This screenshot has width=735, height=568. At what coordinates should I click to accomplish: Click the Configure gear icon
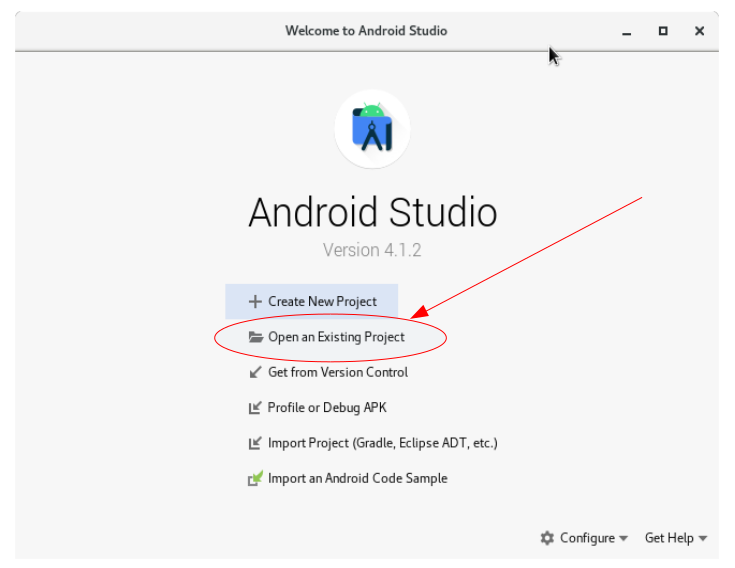pyautogui.click(x=547, y=538)
